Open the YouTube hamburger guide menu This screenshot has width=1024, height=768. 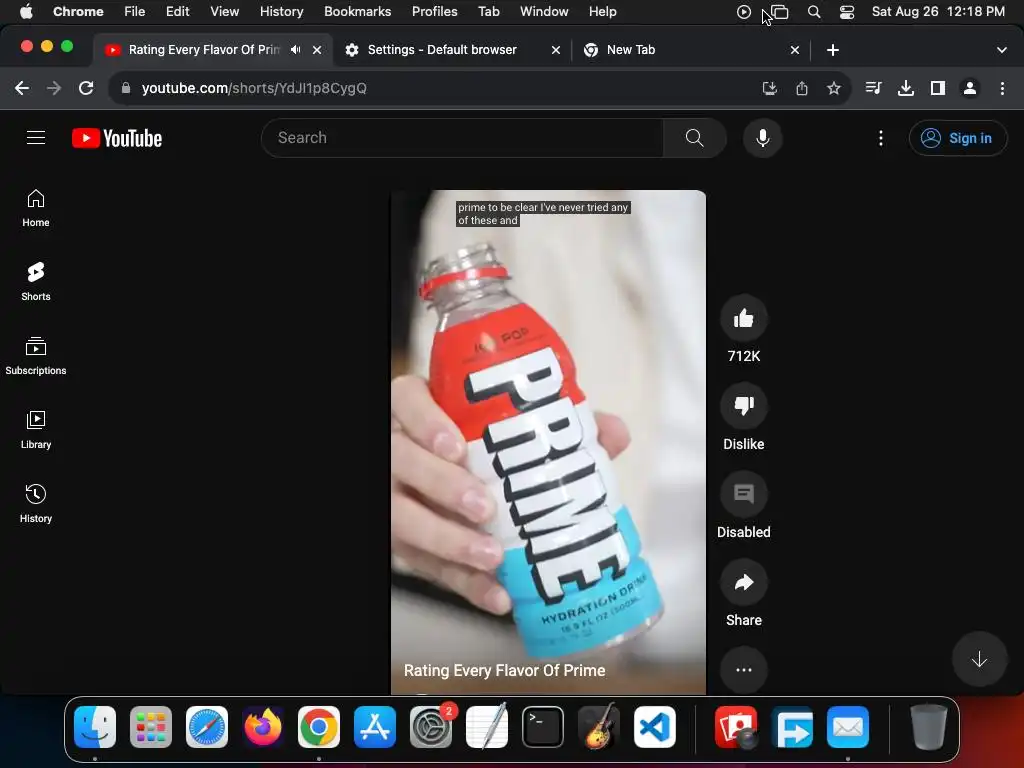coord(36,138)
